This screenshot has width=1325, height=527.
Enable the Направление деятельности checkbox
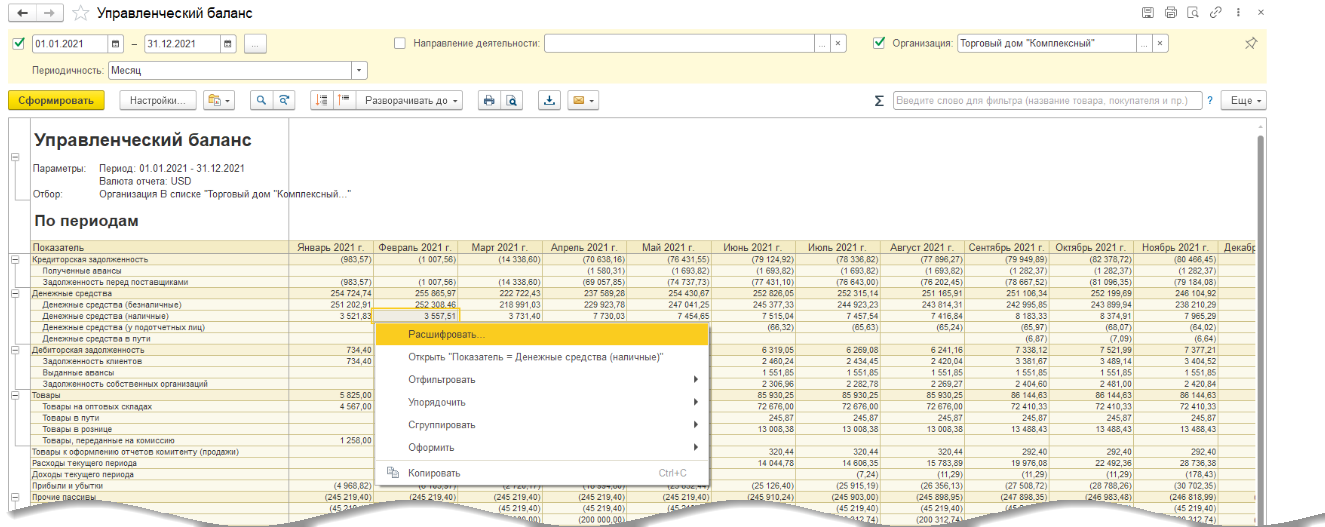pyautogui.click(x=400, y=44)
